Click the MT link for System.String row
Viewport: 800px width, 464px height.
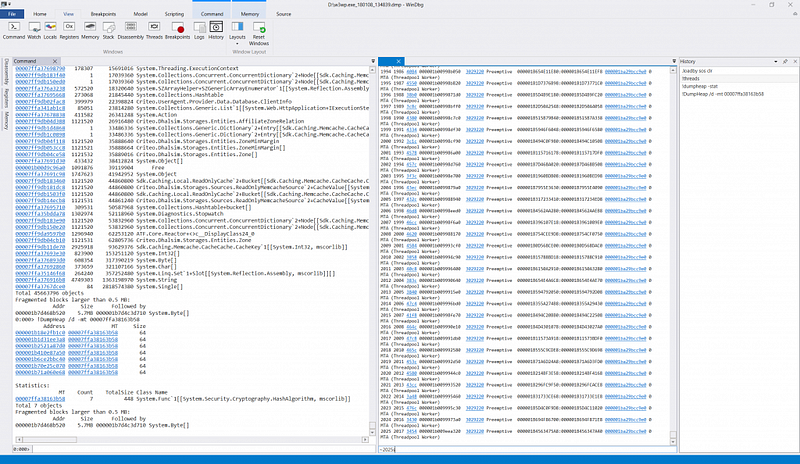[40, 280]
